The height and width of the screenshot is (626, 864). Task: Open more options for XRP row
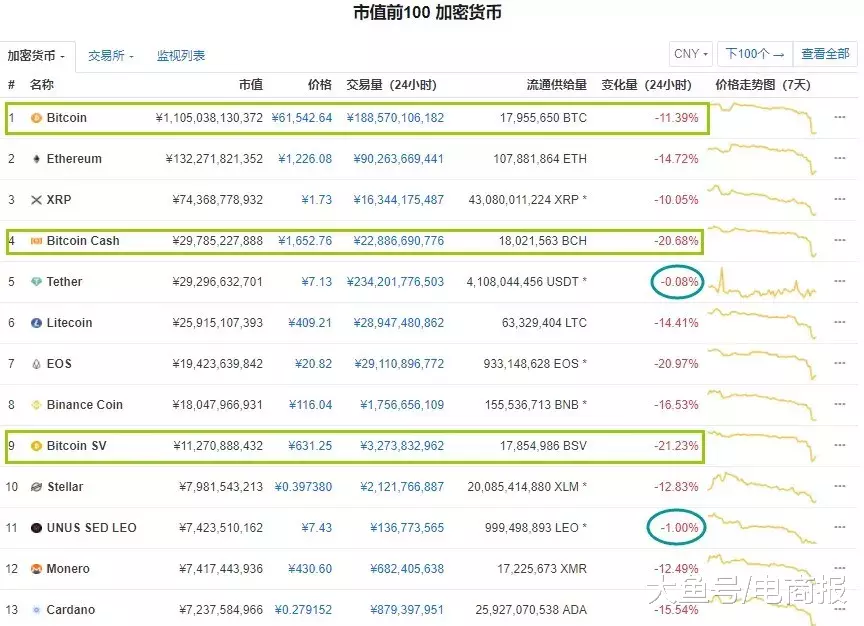[840, 199]
